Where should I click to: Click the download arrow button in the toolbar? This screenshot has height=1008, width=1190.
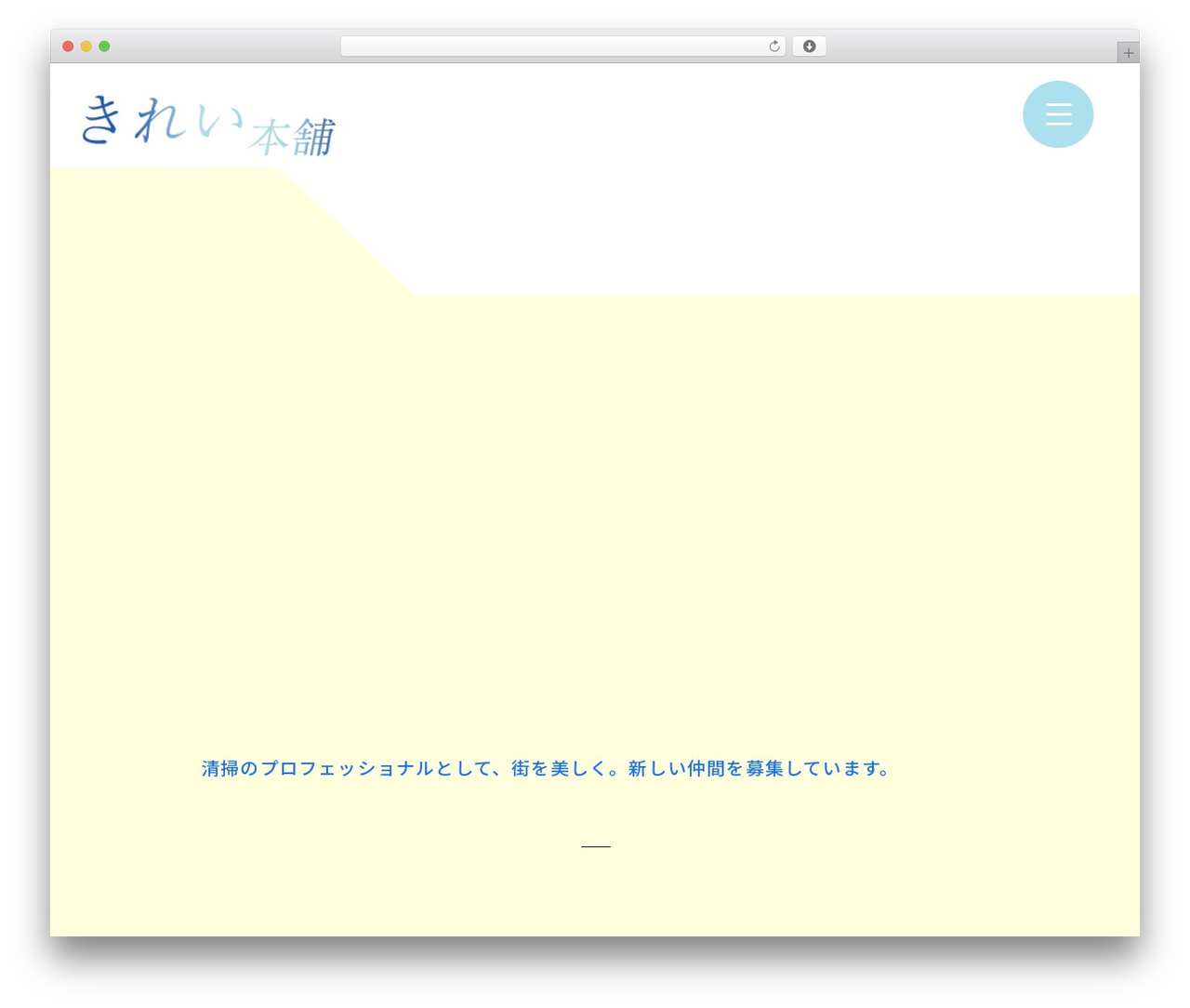pyautogui.click(x=810, y=46)
